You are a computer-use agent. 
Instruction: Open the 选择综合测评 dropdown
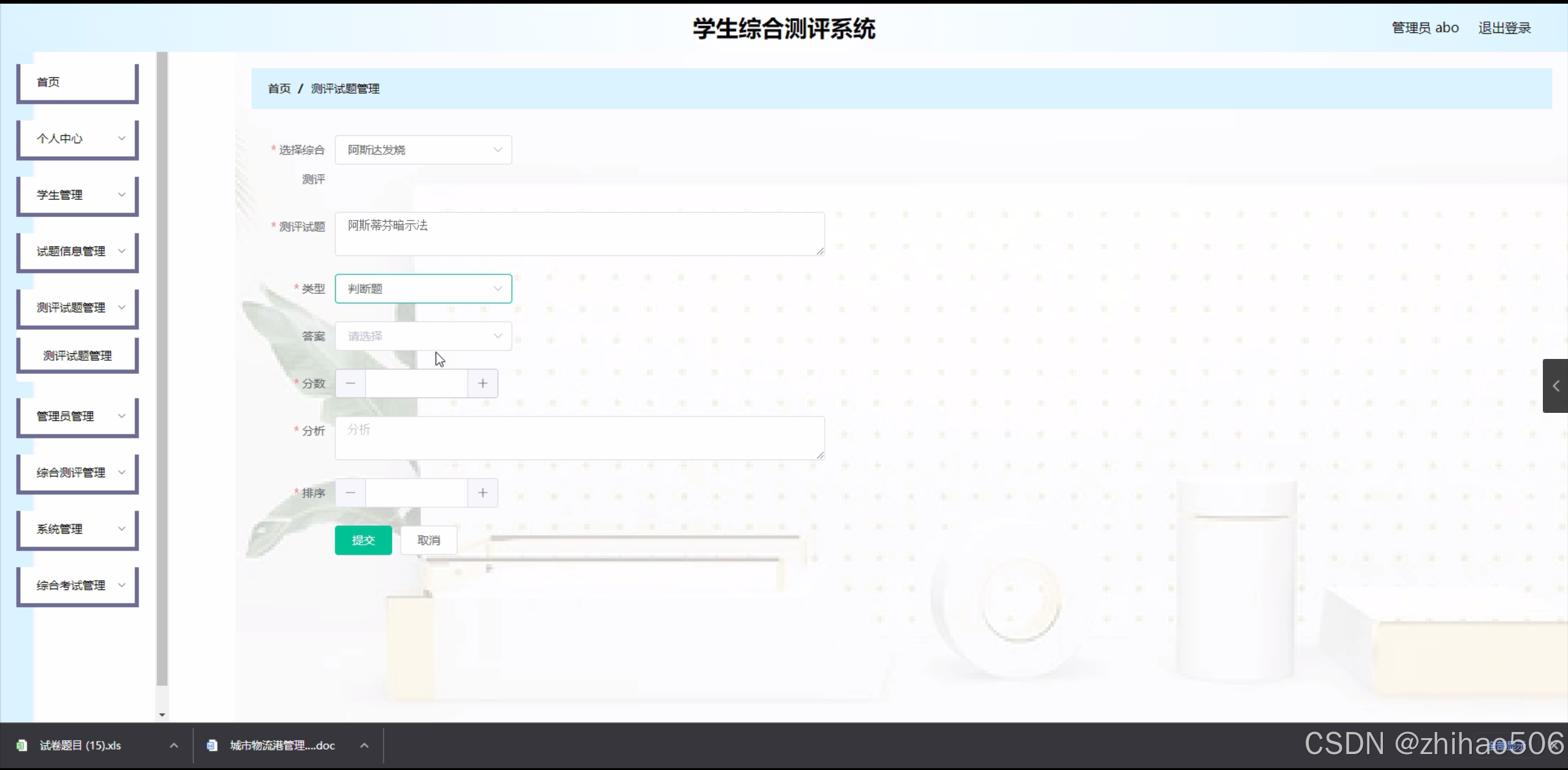click(x=423, y=150)
